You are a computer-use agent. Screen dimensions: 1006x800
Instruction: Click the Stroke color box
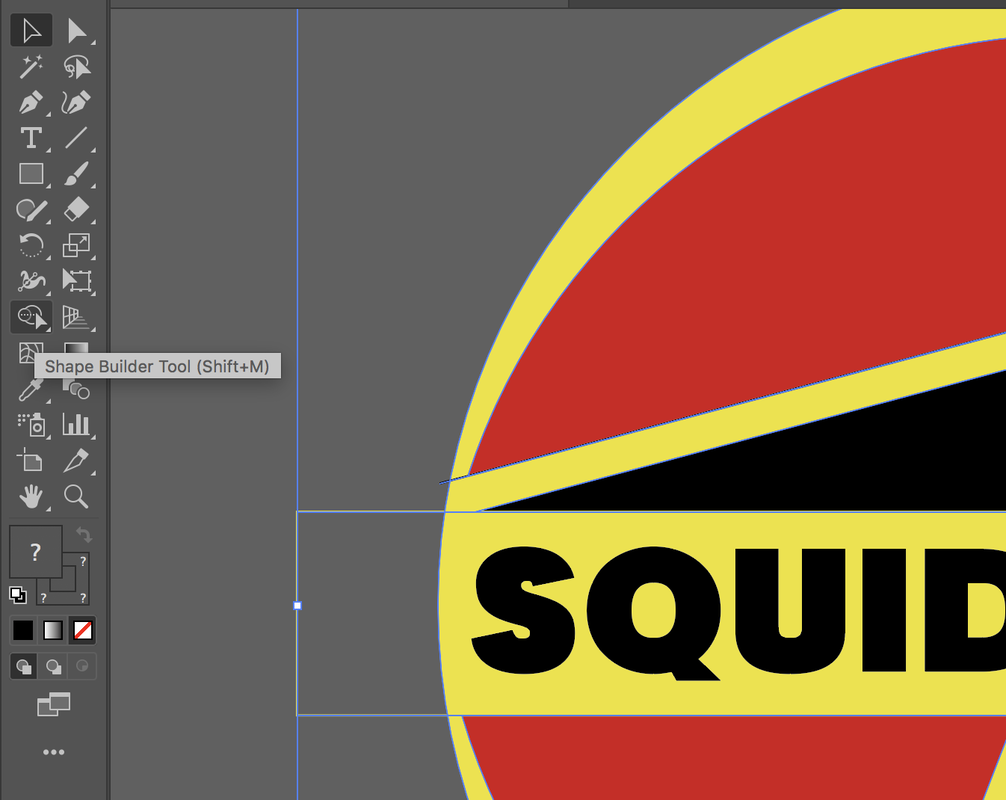point(76,590)
